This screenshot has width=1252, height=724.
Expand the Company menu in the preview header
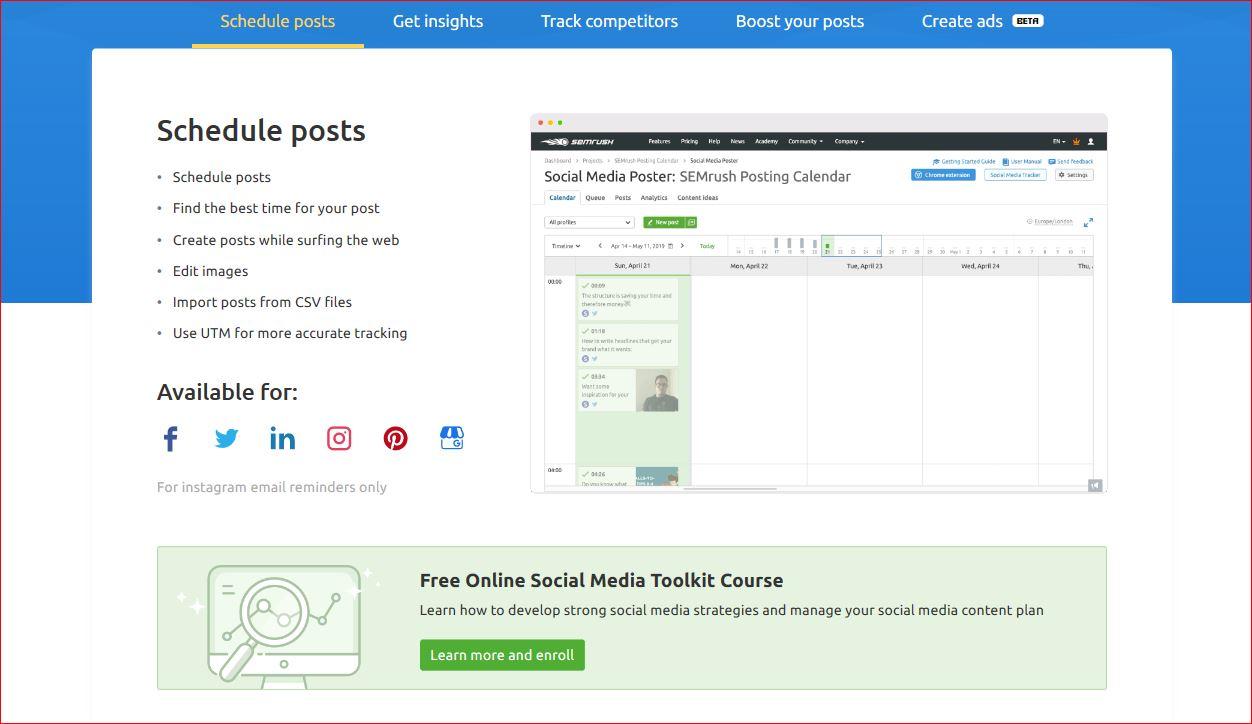coord(850,141)
